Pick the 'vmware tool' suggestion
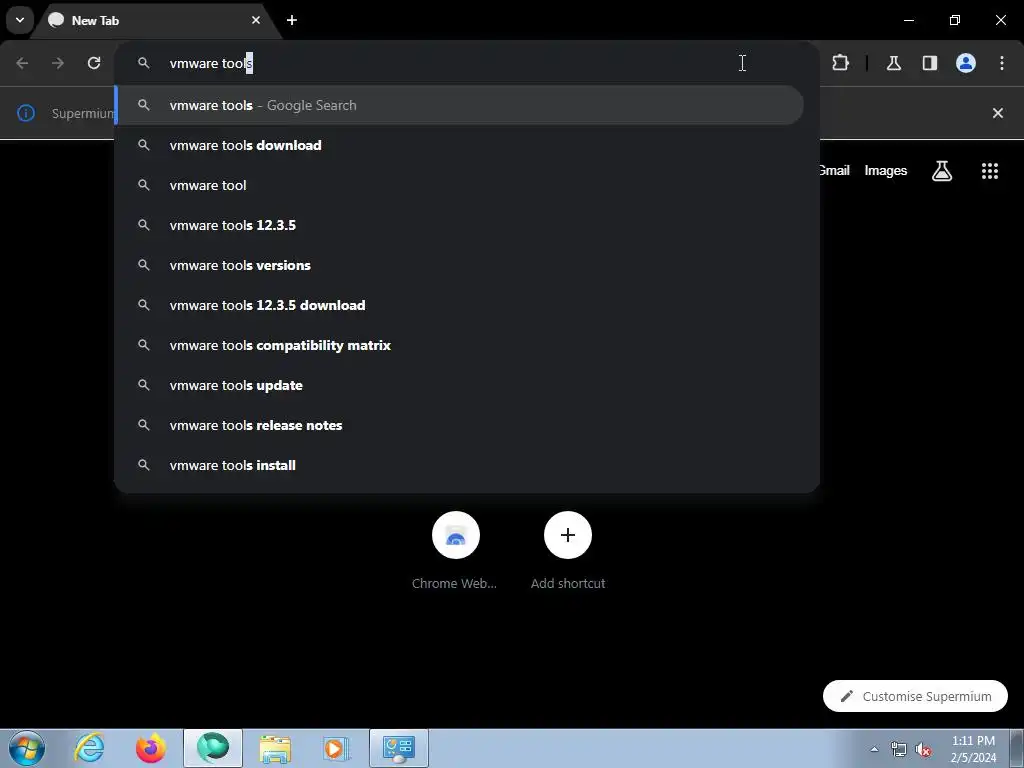The width and height of the screenshot is (1024, 768). 460,185
